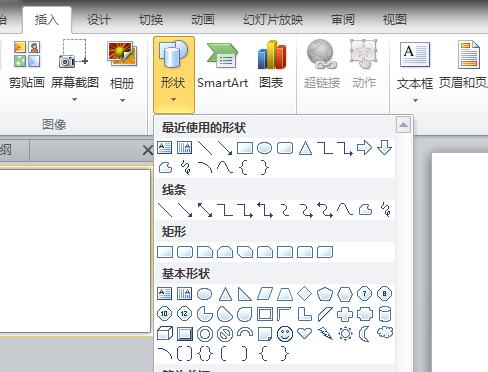Open the 插入 ribbon tab

[x=47, y=19]
